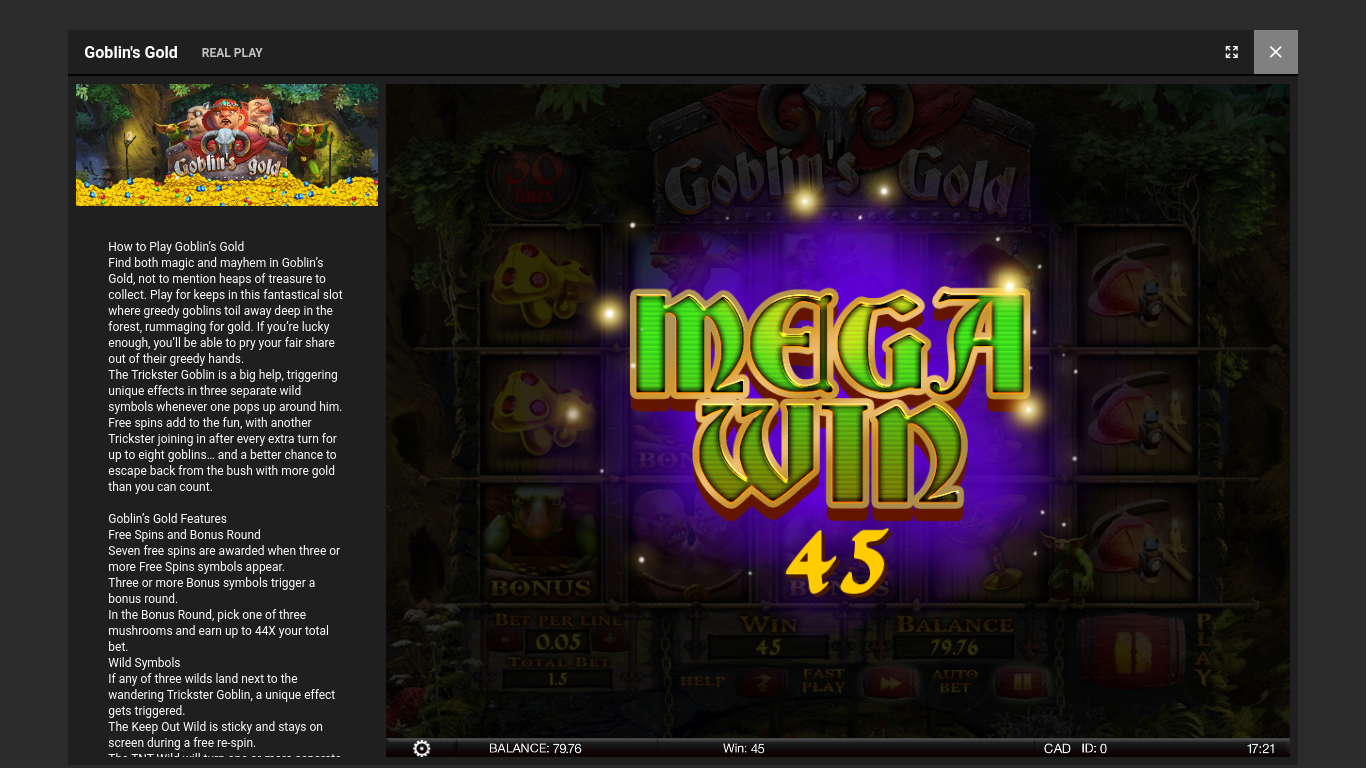Click the game panel Balance 79.76 field

tap(954, 647)
